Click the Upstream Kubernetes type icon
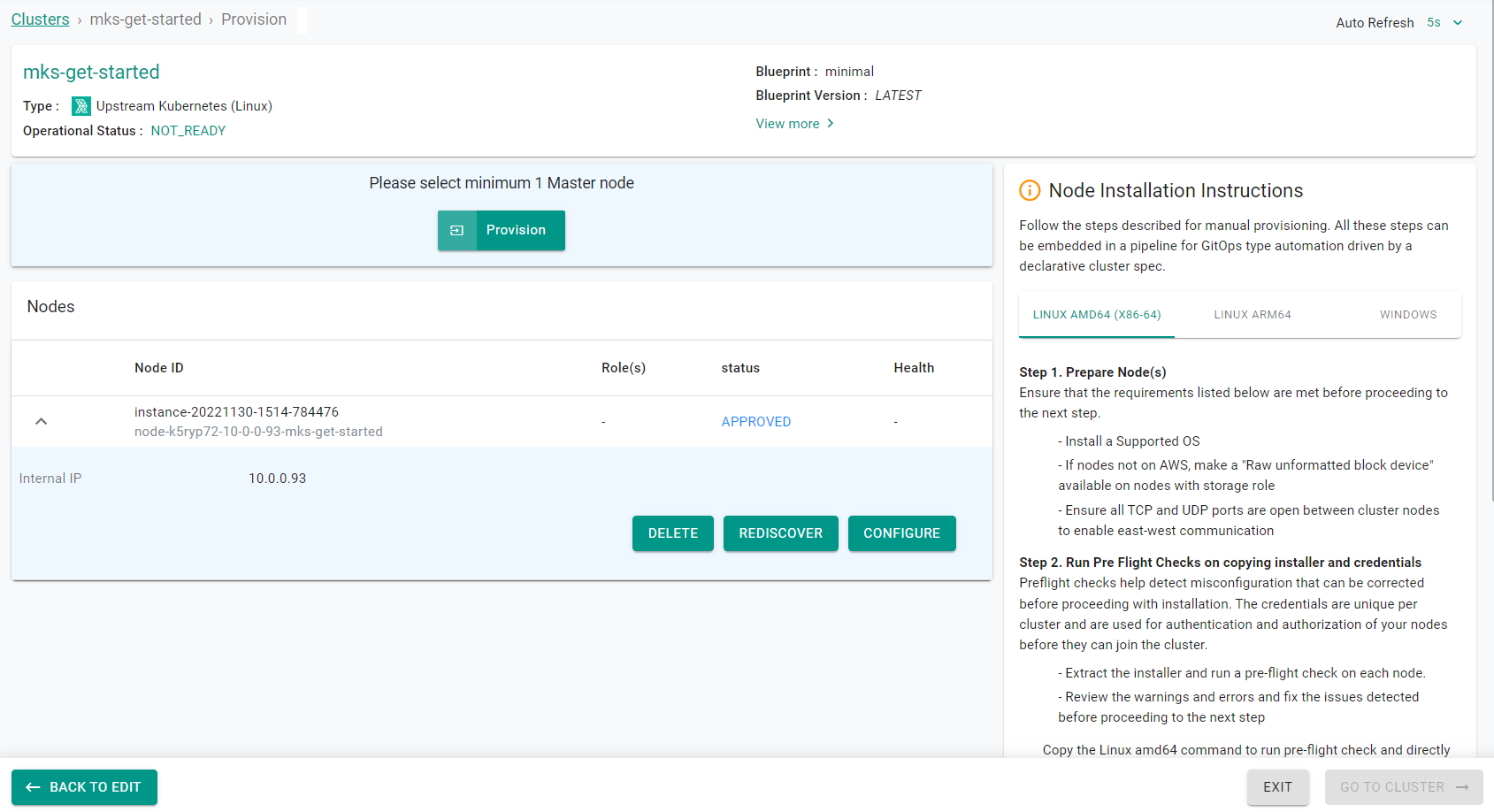 81,106
